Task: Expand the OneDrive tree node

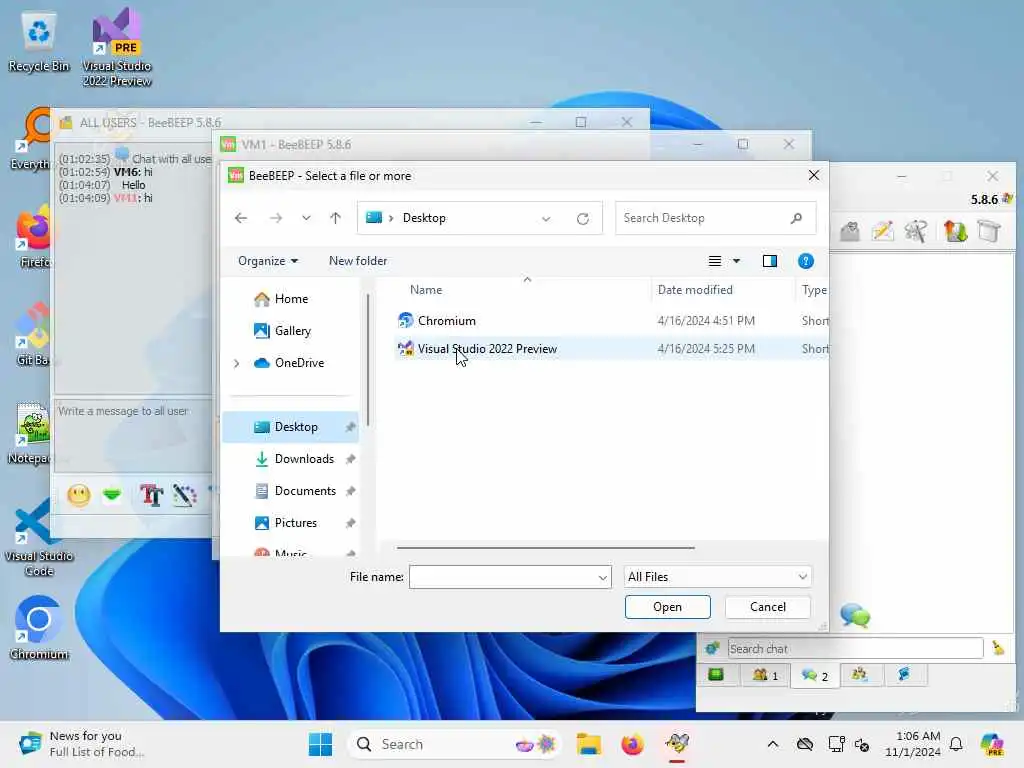Action: click(236, 363)
